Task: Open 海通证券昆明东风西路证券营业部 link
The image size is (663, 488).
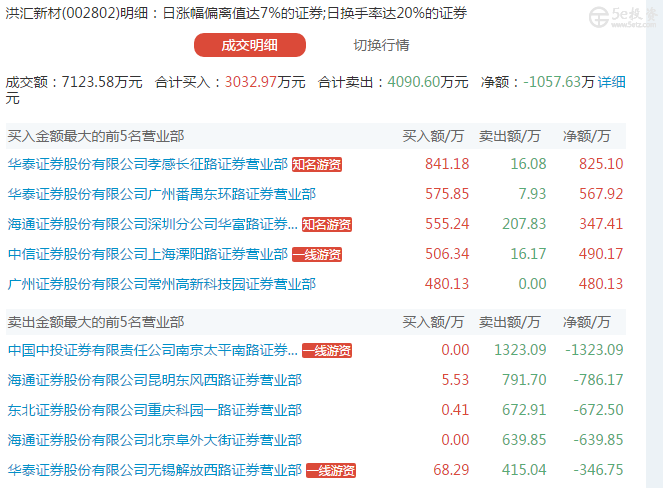Action: pyautogui.click(x=155, y=380)
